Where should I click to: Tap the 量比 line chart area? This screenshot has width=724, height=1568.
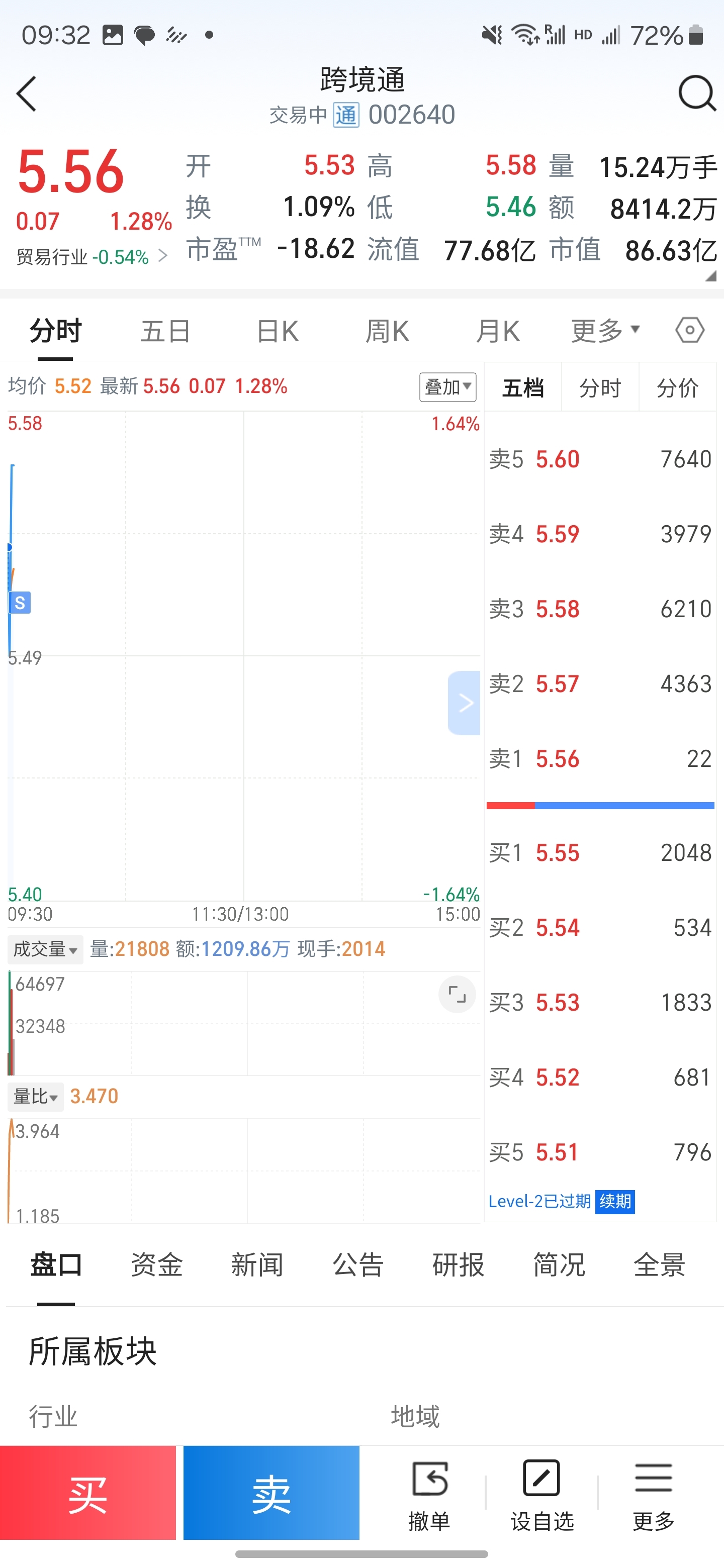click(244, 1170)
